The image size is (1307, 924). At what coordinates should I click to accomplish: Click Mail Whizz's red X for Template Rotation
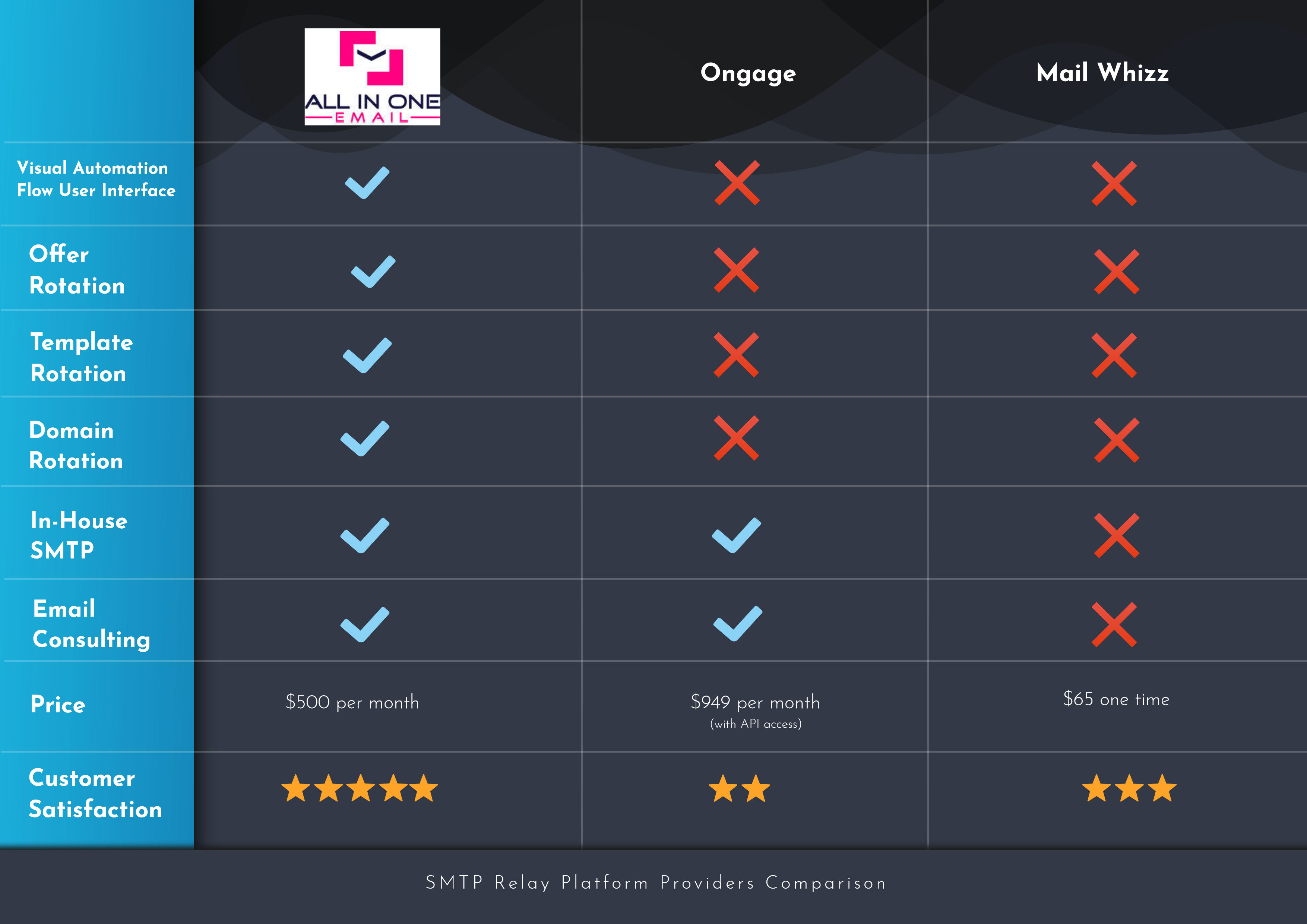click(1114, 356)
